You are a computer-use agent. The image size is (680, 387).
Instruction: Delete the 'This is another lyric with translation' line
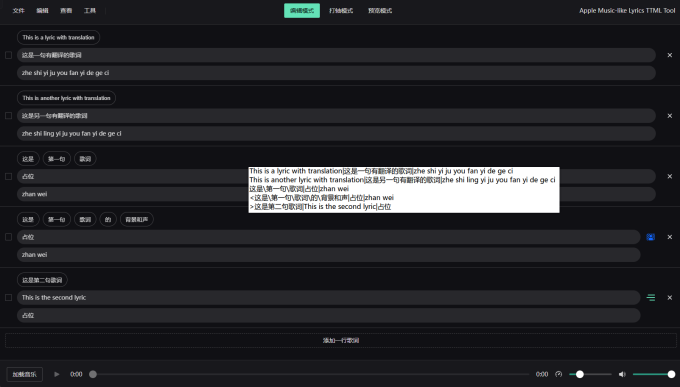(x=670, y=116)
